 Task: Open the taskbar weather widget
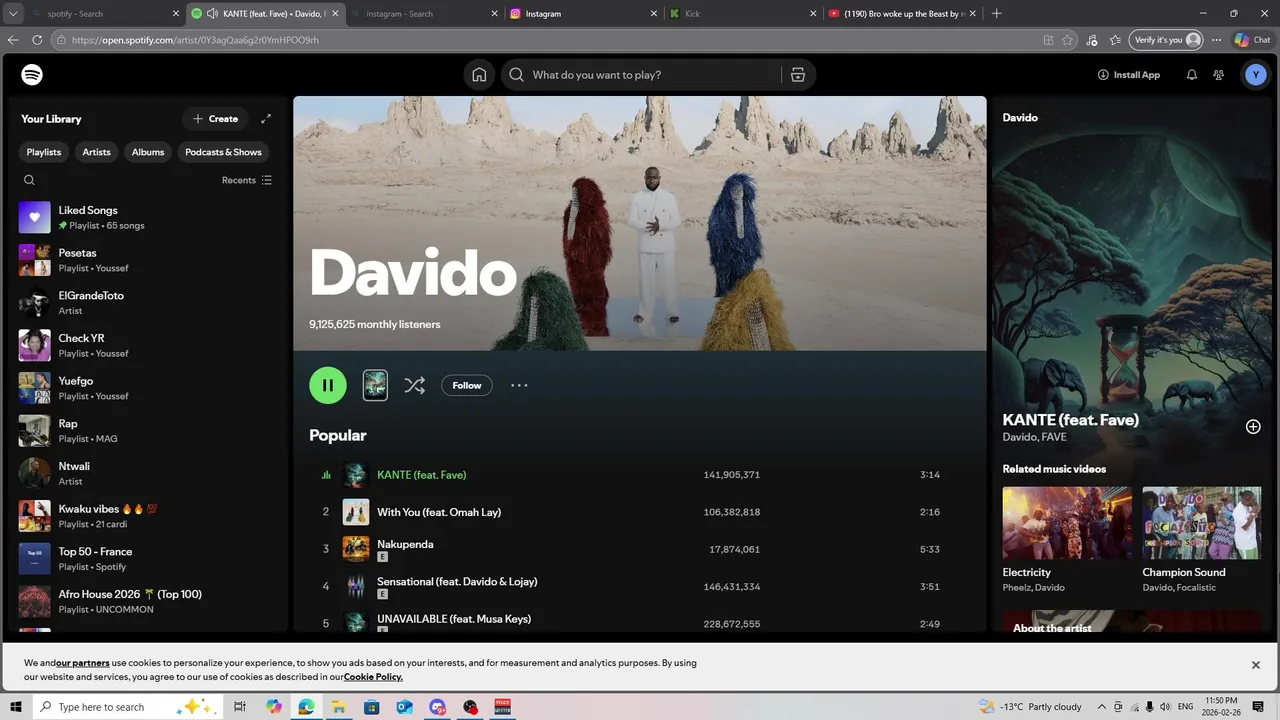coord(1031,707)
